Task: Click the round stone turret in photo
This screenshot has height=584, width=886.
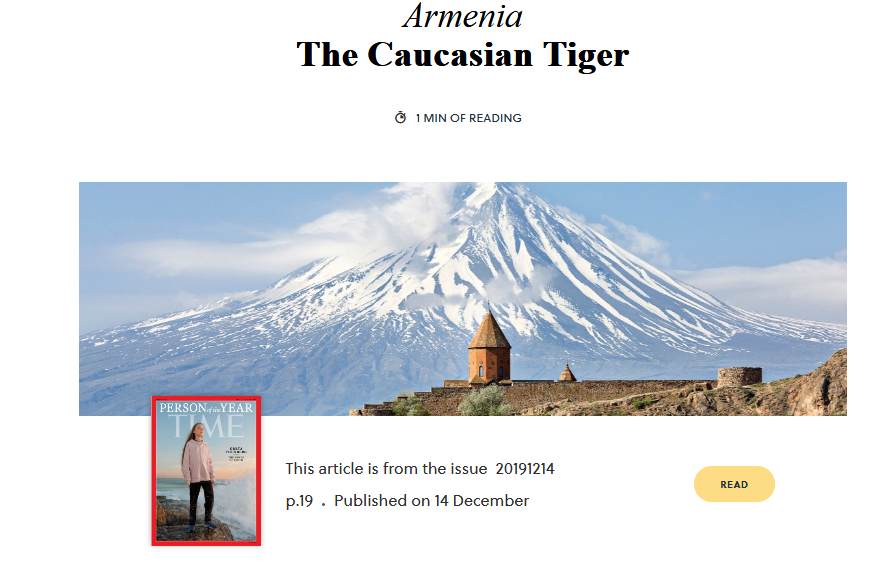Action: point(739,376)
